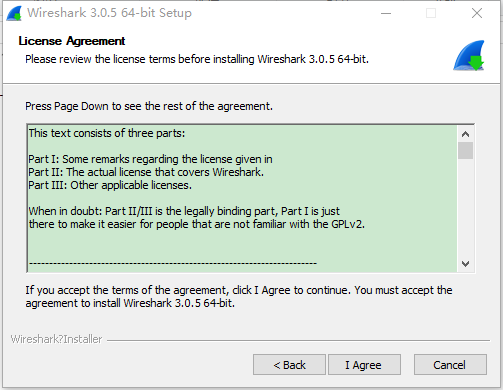Click the window title 'Wireshark 3.0.5 64-bit Setup'
Screen dimensions: 503x390
coord(109,13)
